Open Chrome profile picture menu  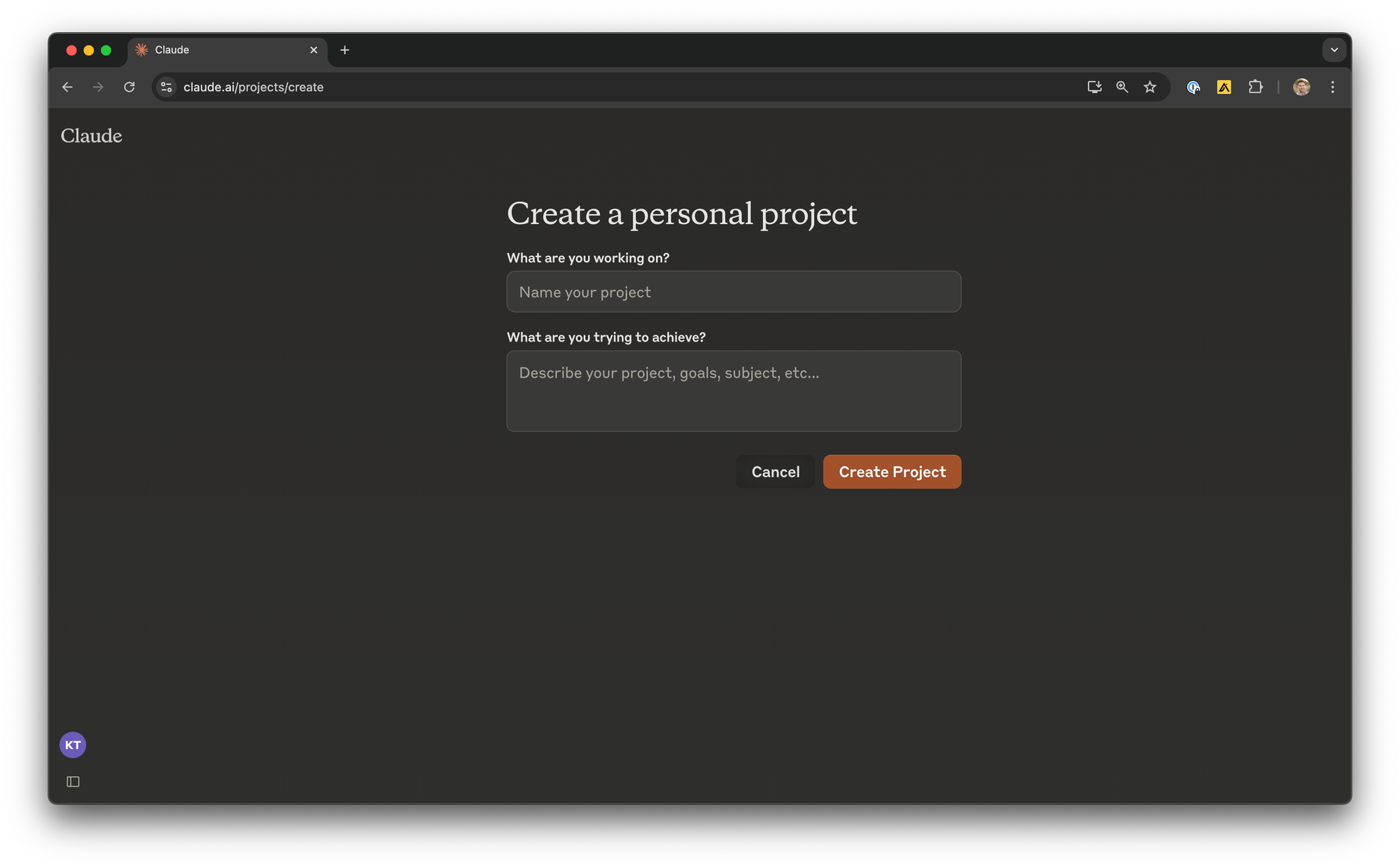(1301, 87)
